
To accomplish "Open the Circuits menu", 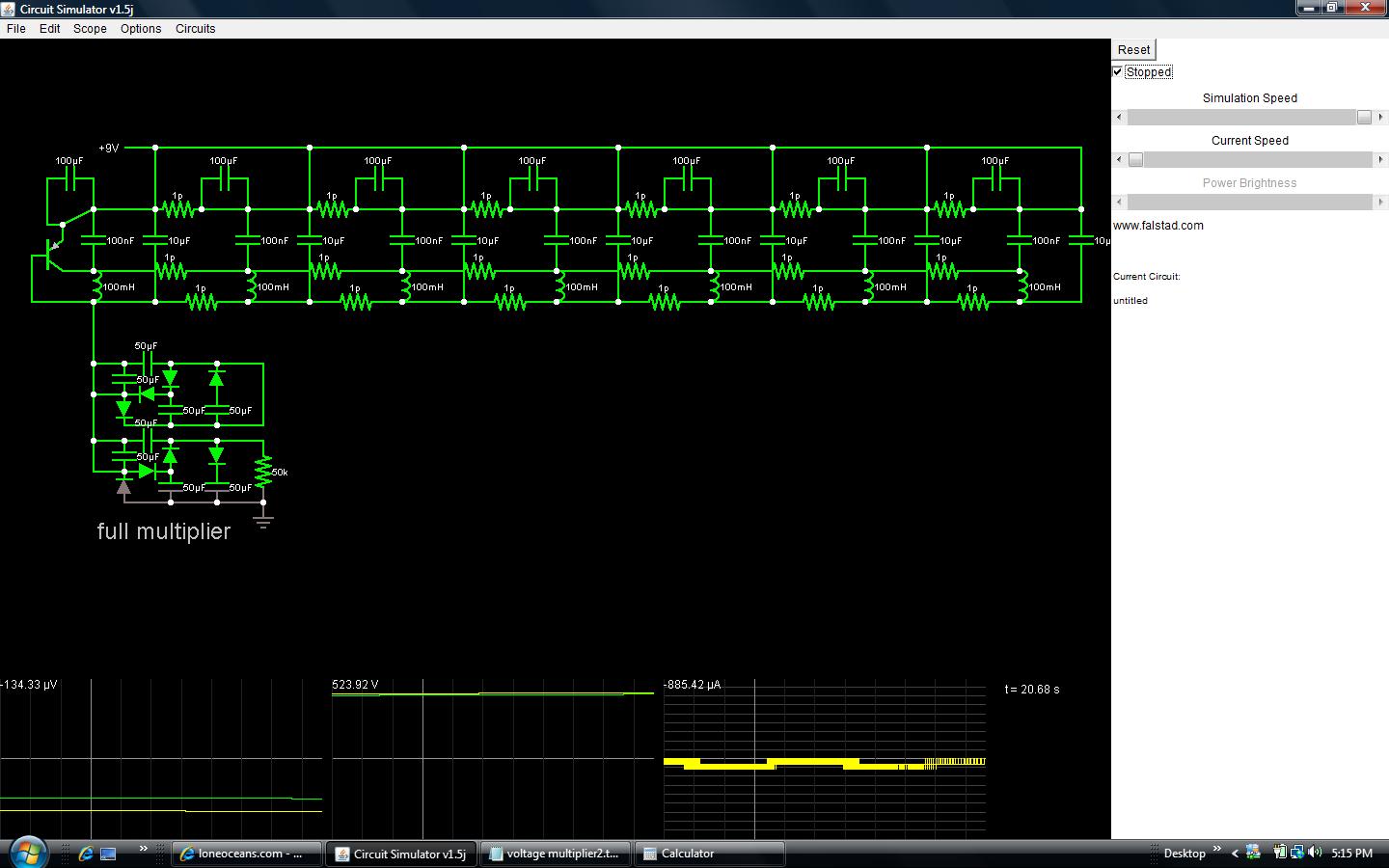I will [x=195, y=28].
